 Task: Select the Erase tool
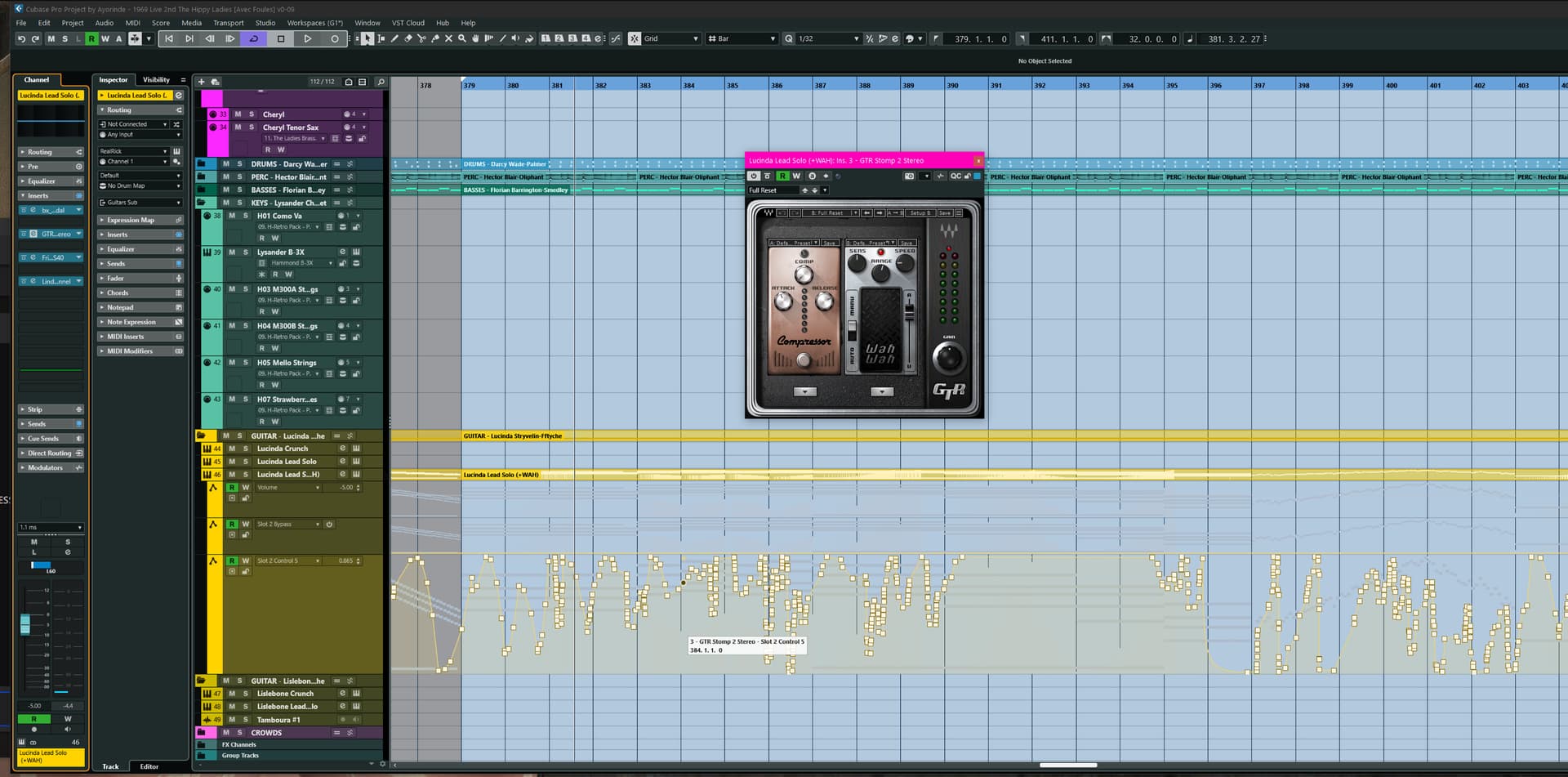click(x=408, y=38)
